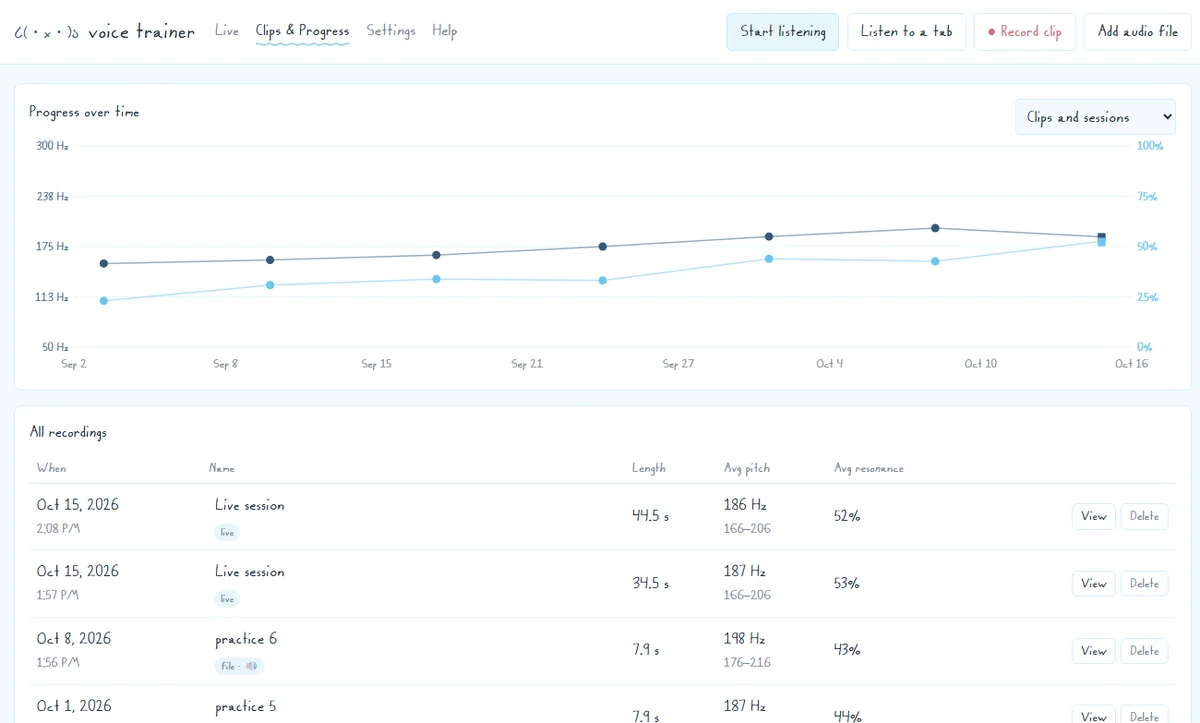Delete the 2:08 PM Live session recording
1200x723 pixels.
[1144, 516]
